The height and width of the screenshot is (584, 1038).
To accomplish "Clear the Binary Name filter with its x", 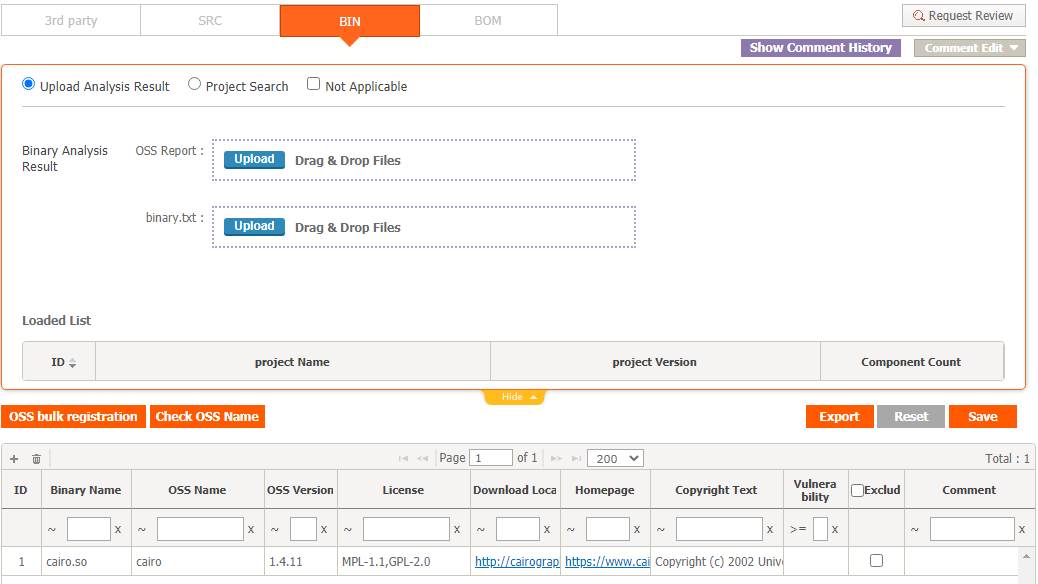I will click(118, 529).
